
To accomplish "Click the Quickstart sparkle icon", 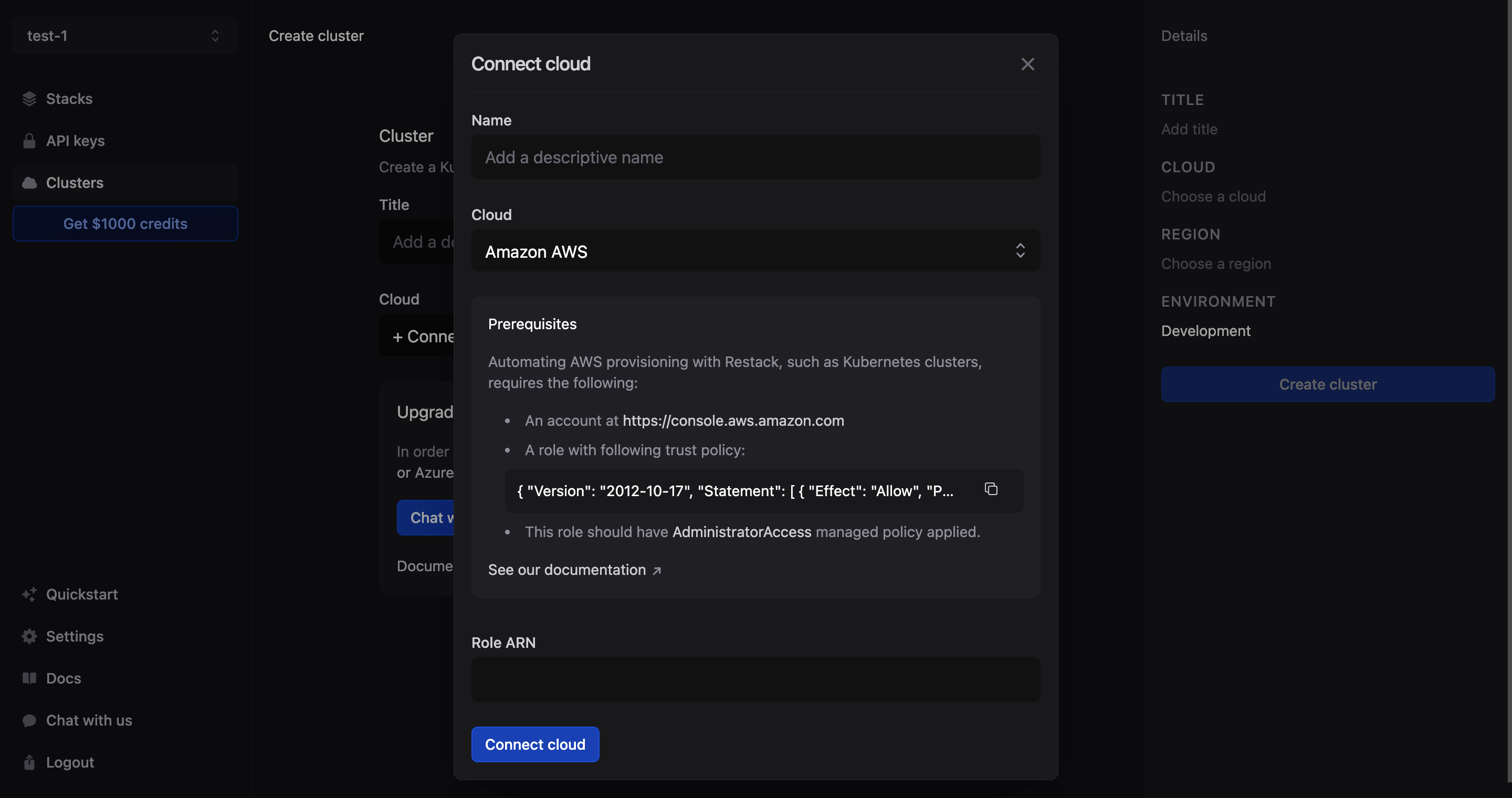I will click(x=29, y=594).
